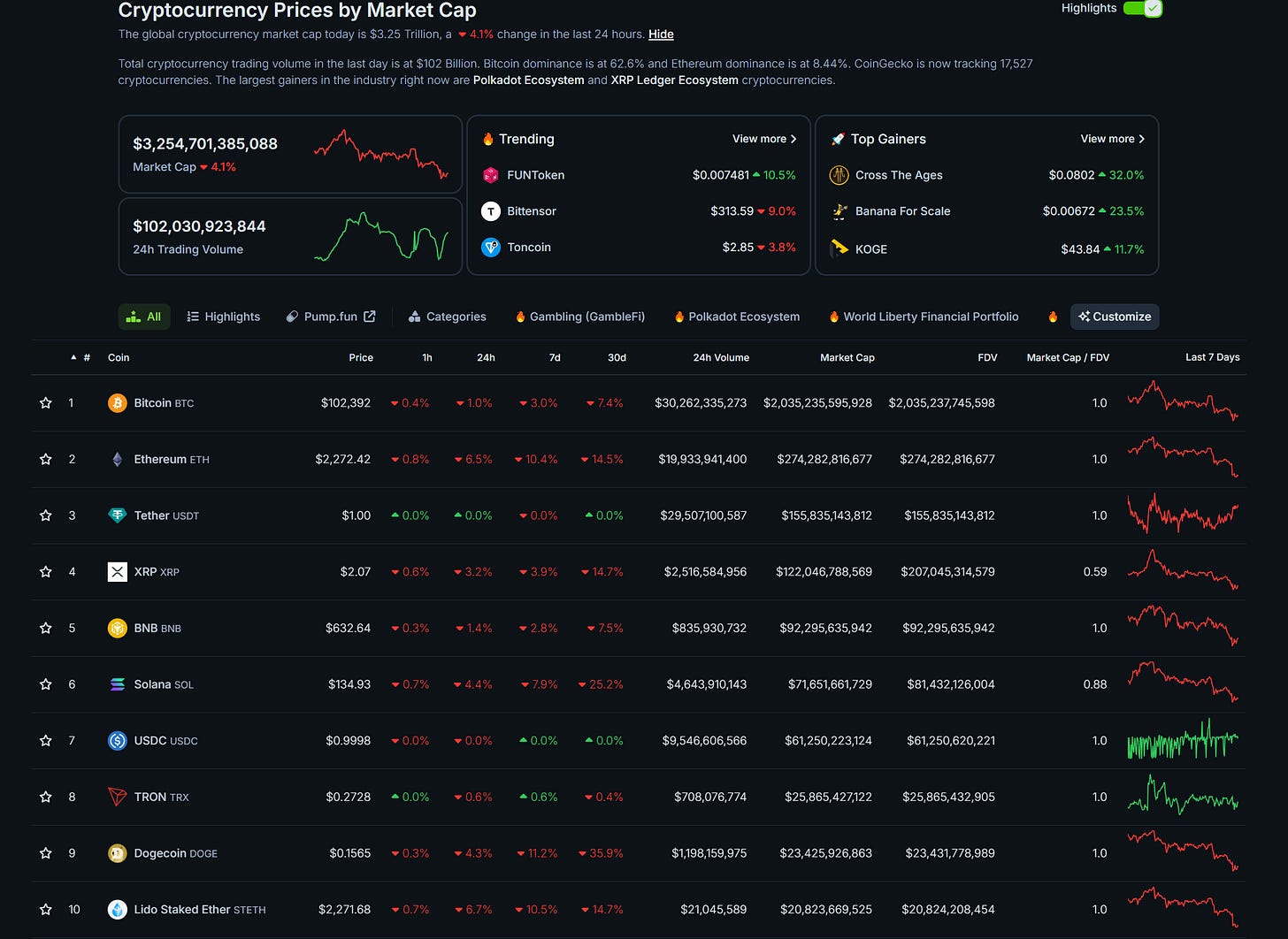Click the FUNToken trending icon
The height and width of the screenshot is (939, 1288).
(491, 175)
